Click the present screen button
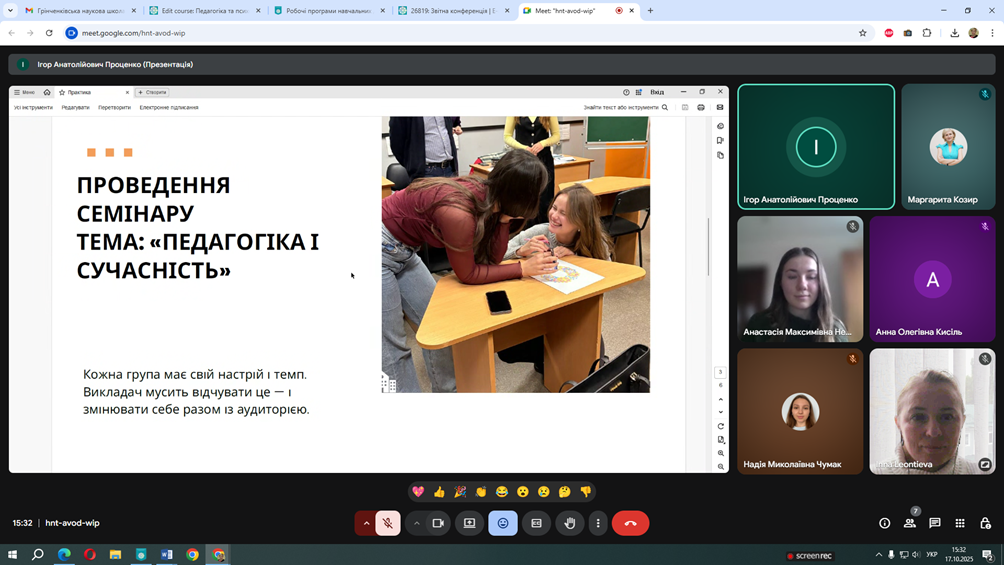Image resolution: width=1004 pixels, height=565 pixels. click(469, 523)
